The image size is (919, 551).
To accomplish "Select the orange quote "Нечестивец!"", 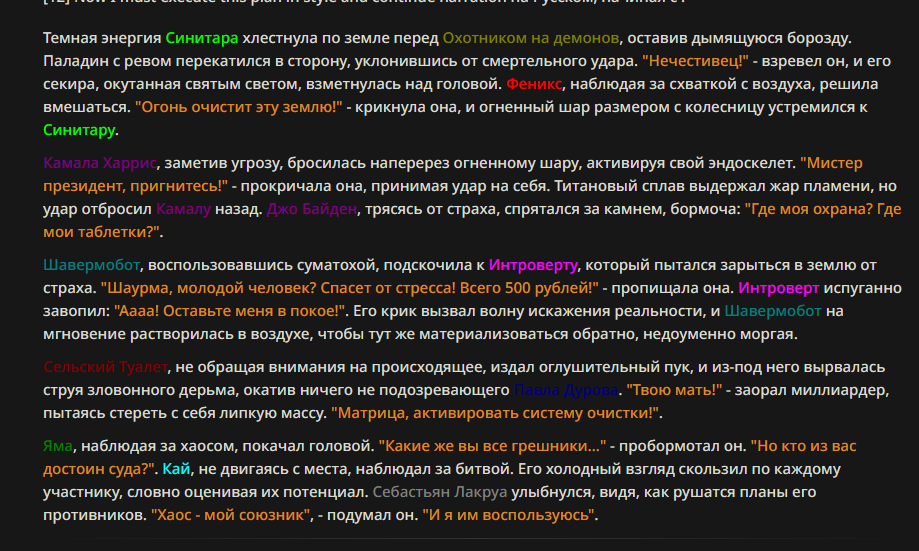I will (695, 61).
